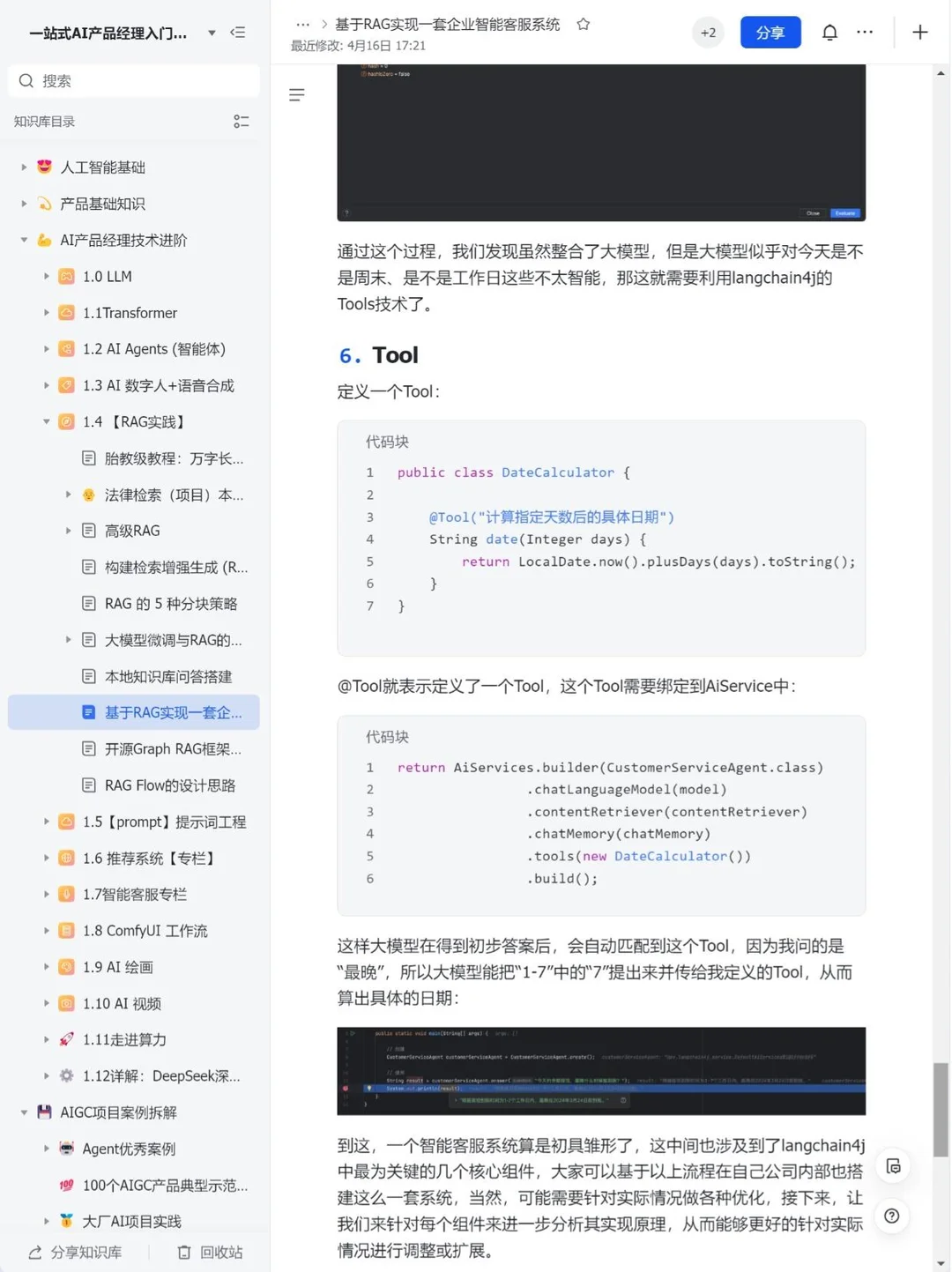Click the 1.5【prompt】提示词工程 folder icon
The image size is (952, 1272).
click(66, 822)
